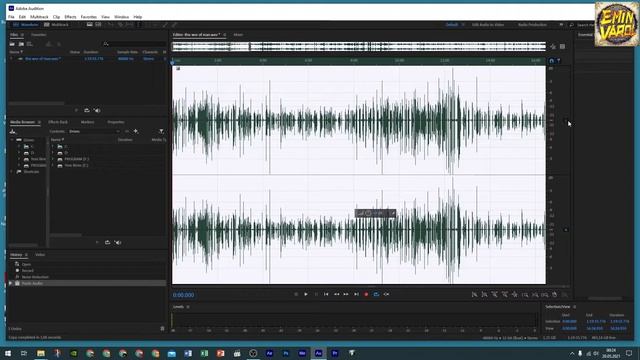The image size is (640, 360).
Task: Open the Contents Drives dropdown
Action: tap(94, 131)
